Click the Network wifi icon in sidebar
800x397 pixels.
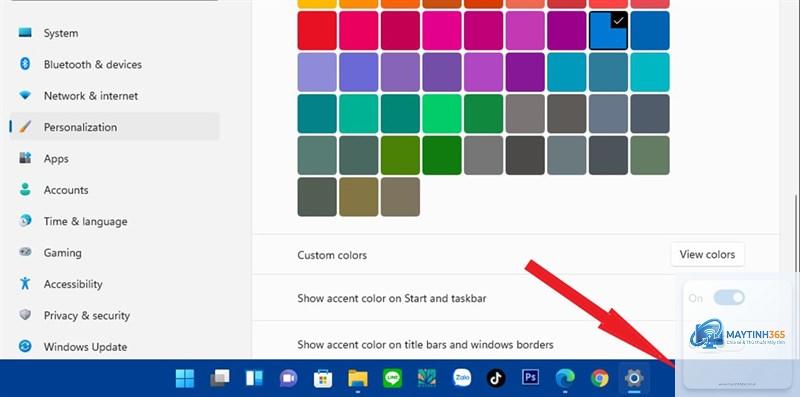point(25,95)
